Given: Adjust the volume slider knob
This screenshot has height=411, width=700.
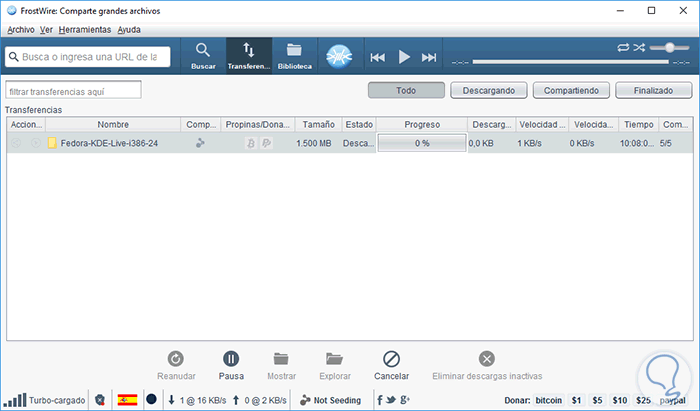Looking at the screenshot, I should tap(669, 47).
